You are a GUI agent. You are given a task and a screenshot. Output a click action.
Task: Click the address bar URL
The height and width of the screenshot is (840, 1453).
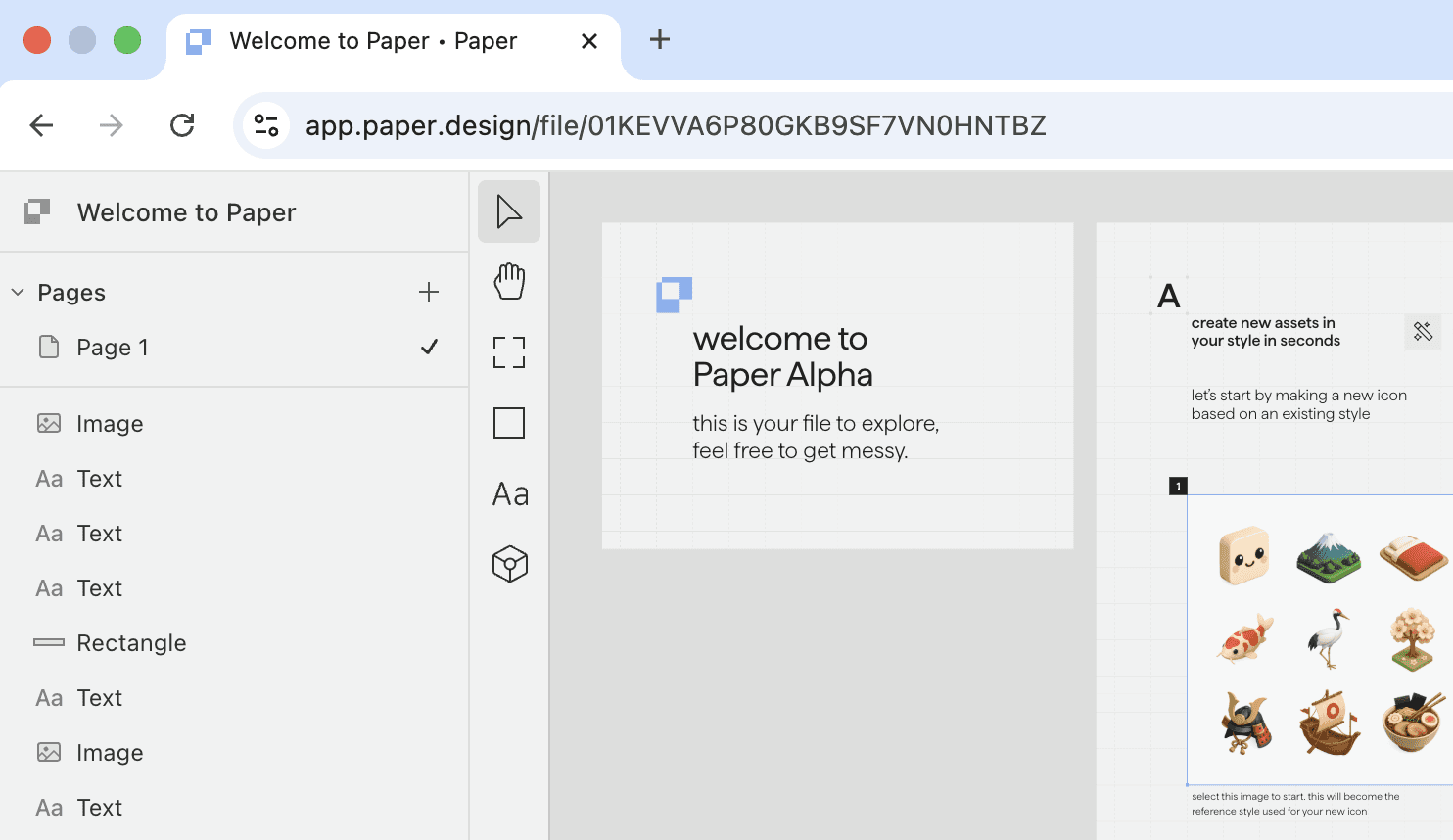(676, 125)
